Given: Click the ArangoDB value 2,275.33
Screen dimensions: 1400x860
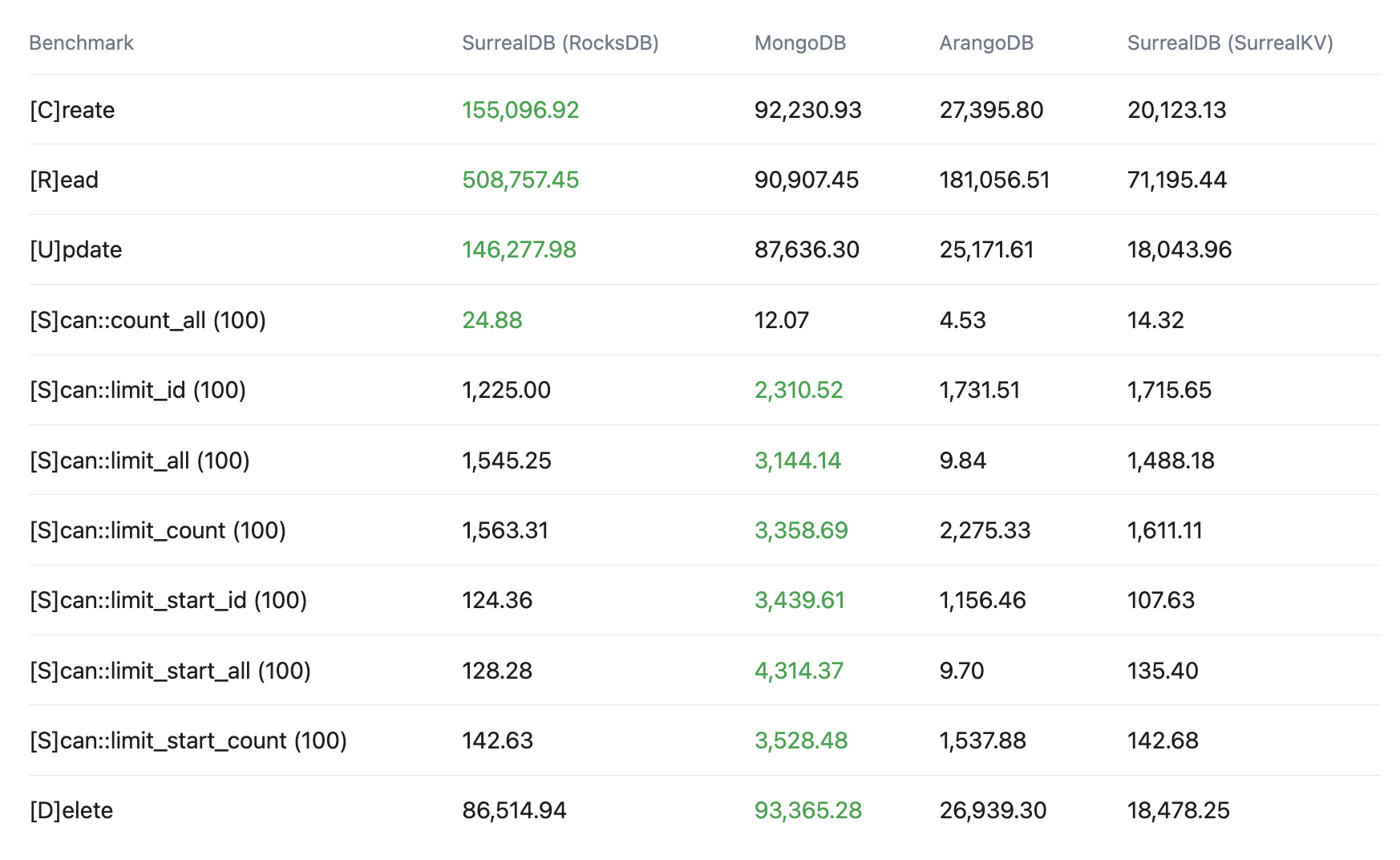Looking at the screenshot, I should [x=985, y=530].
